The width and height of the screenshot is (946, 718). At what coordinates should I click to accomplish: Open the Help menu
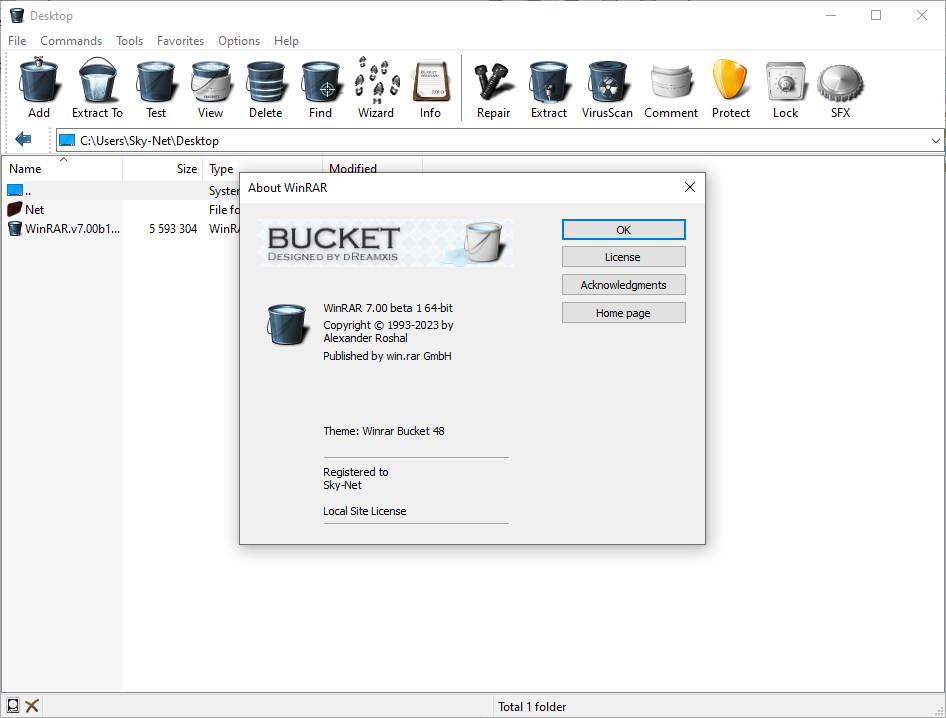tap(286, 40)
